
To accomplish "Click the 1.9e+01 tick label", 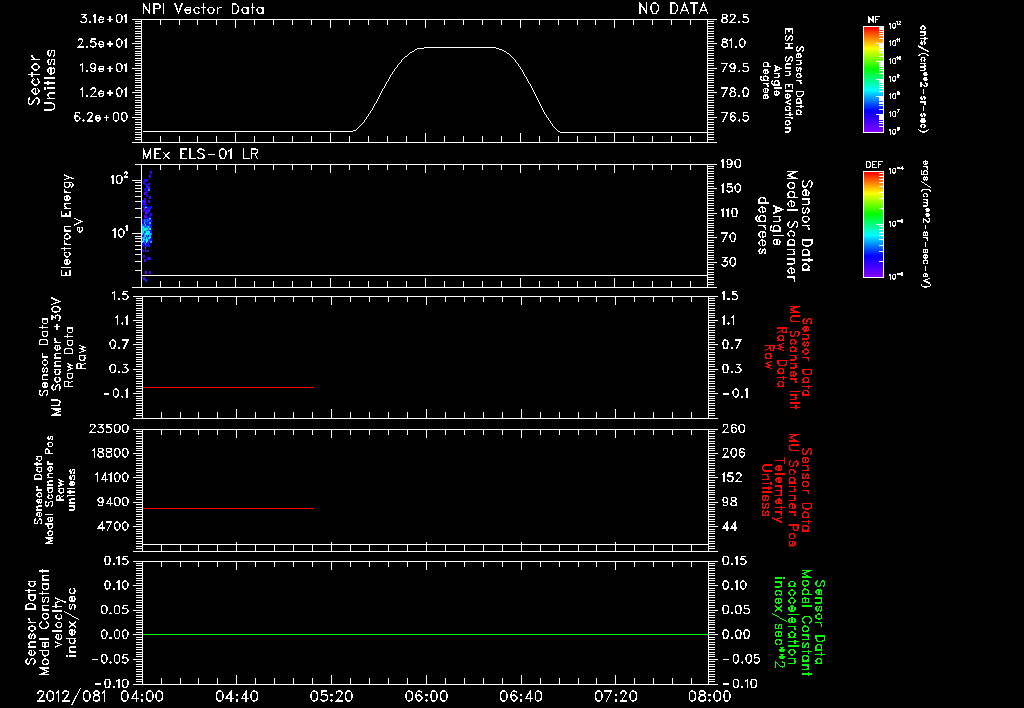I will [x=104, y=68].
